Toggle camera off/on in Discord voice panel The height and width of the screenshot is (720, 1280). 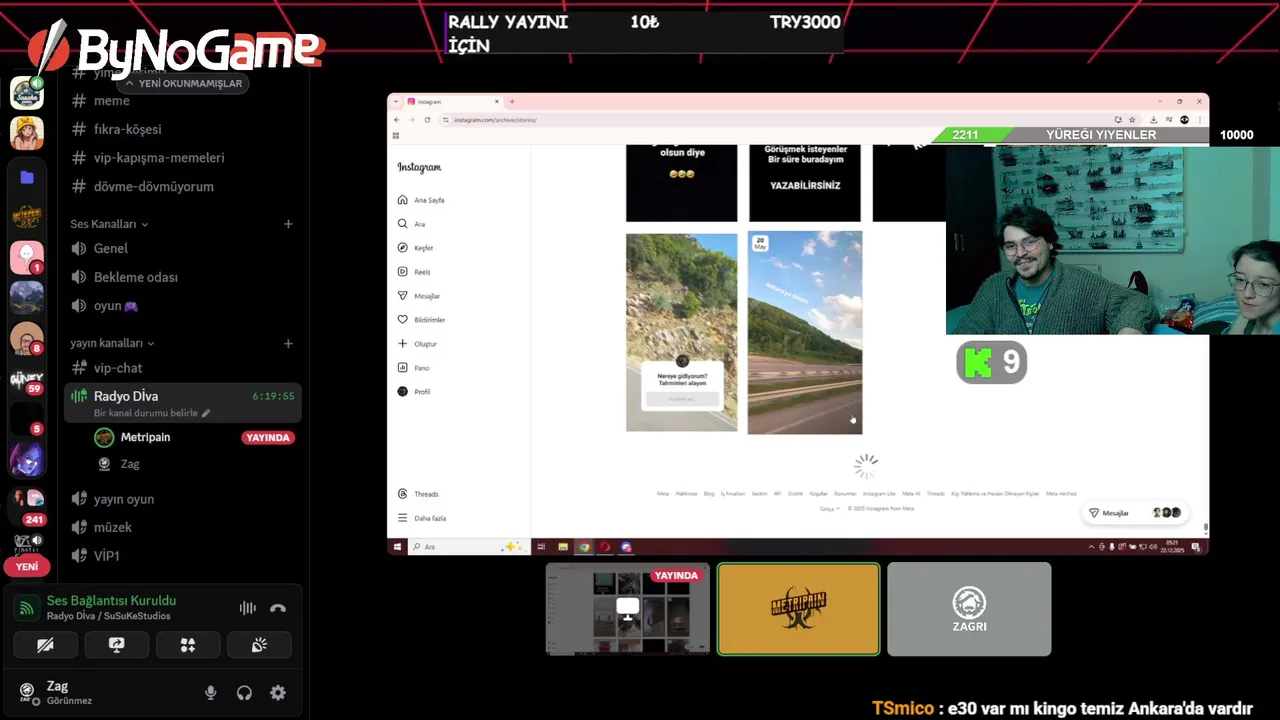point(45,645)
